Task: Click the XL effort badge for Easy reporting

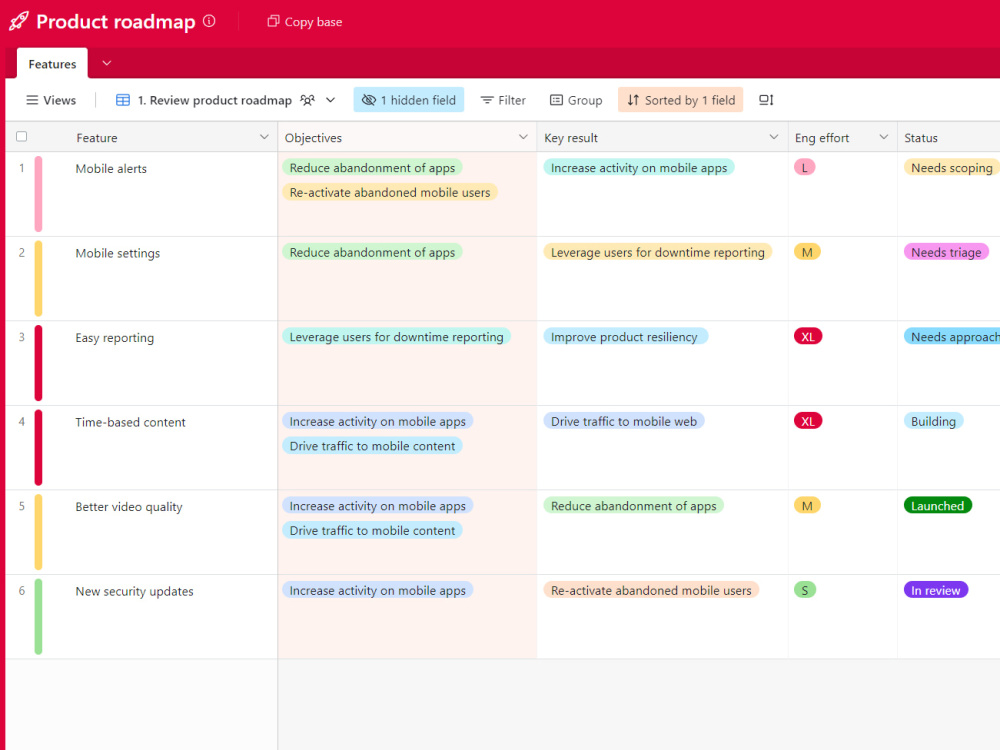Action: coord(808,337)
